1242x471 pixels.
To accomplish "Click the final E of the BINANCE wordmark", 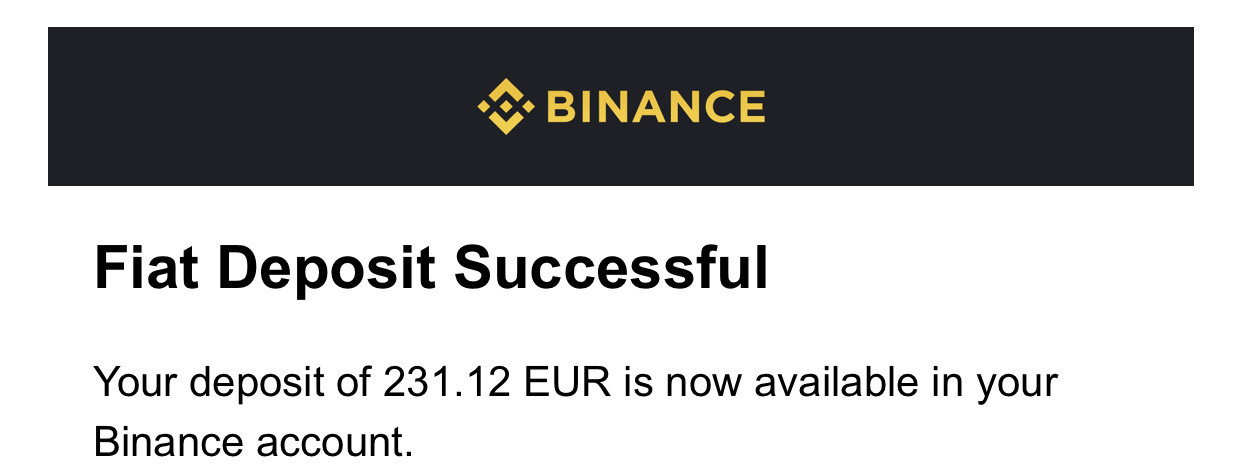I will [x=752, y=106].
